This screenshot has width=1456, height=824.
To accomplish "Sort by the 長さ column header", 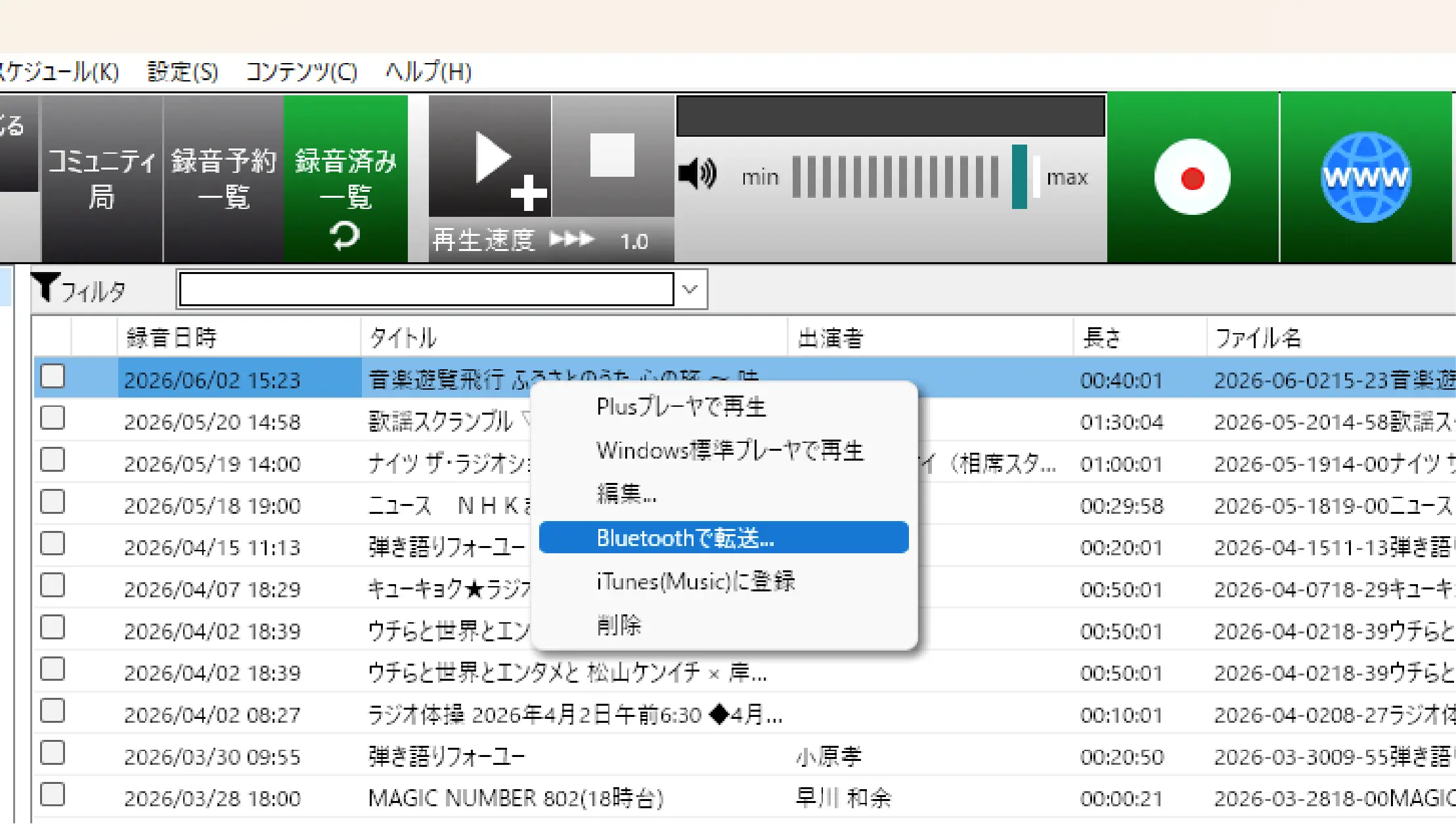I will (1141, 338).
